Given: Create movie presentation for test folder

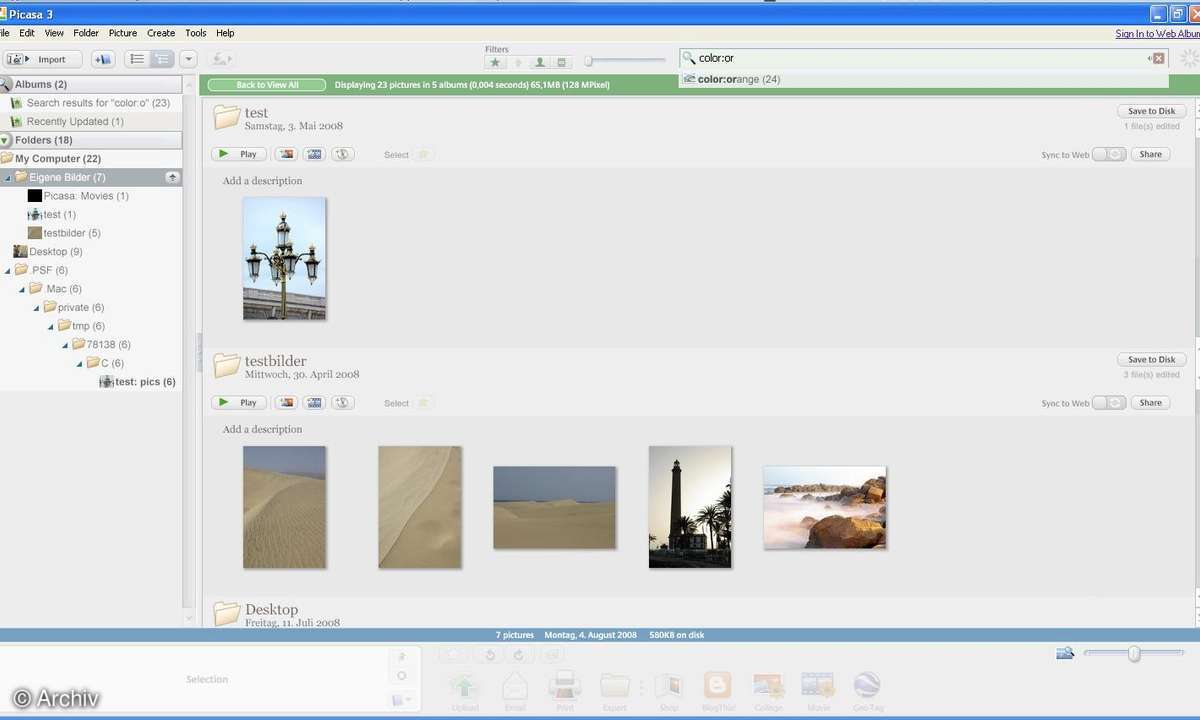Looking at the screenshot, I should (x=315, y=154).
